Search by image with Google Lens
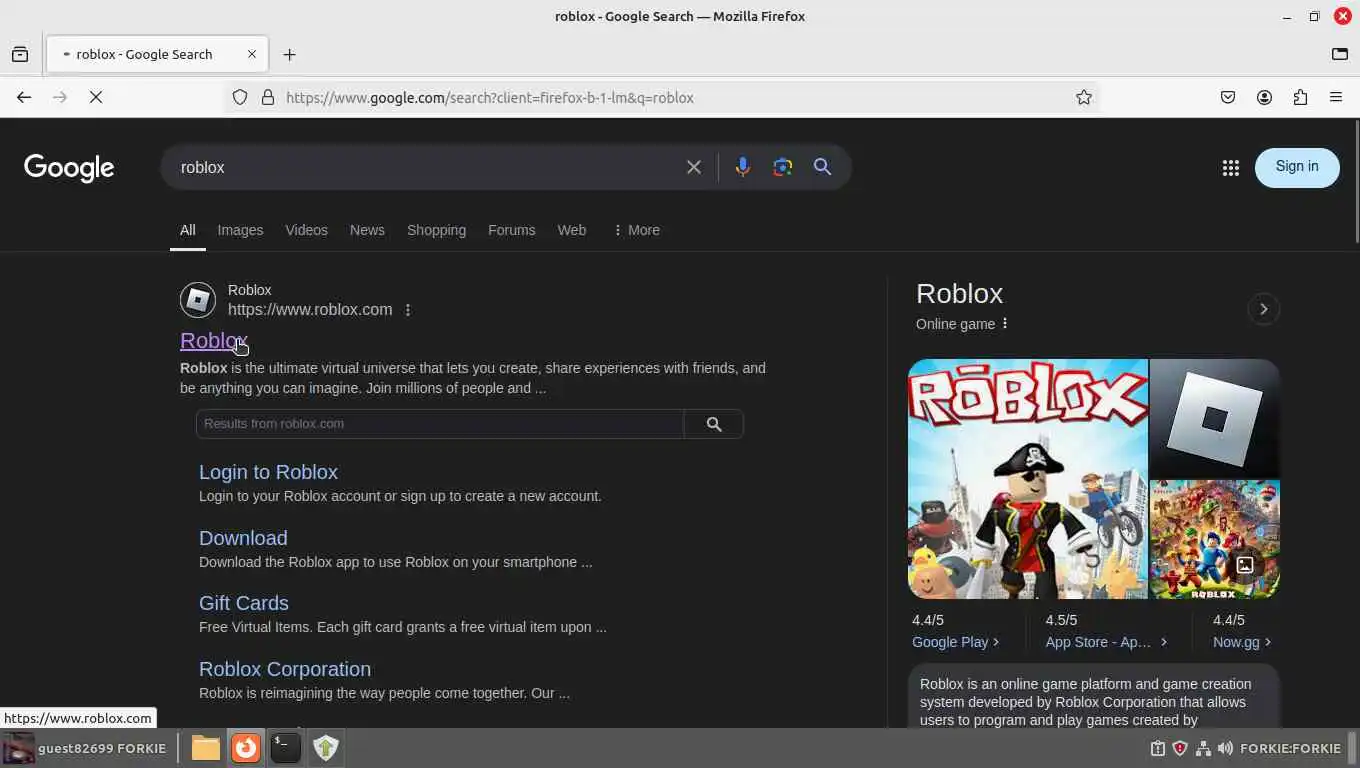Viewport: 1360px width, 768px height. (x=782, y=167)
